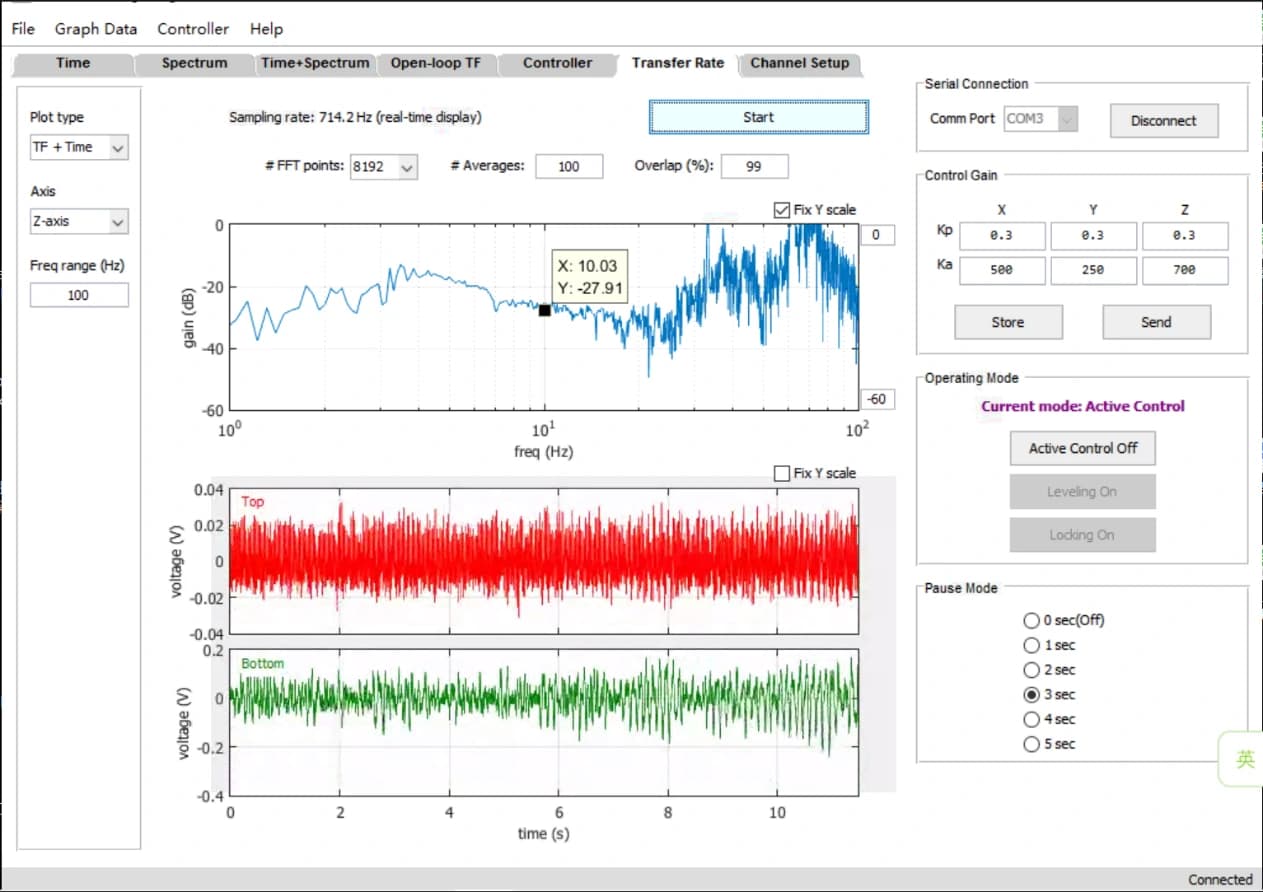Viewport: 1263px width, 892px height.
Task: Toggle Fix Y scale for voltage plots
Action: point(815,473)
